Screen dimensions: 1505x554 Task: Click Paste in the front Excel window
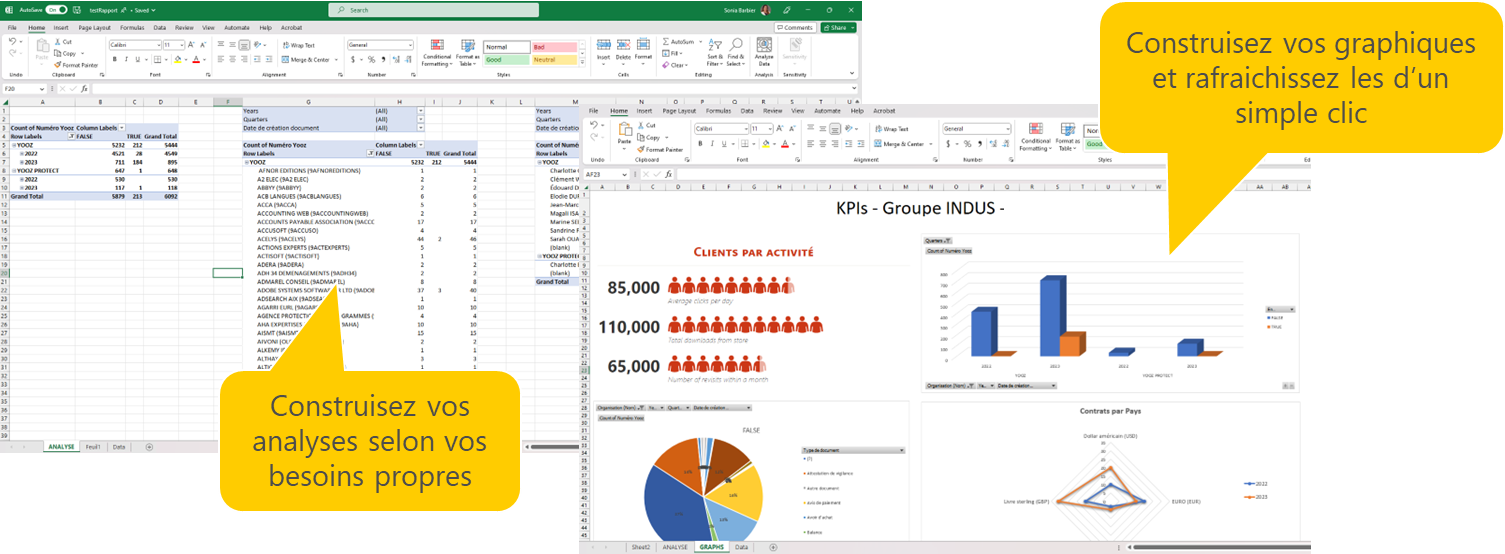(625, 135)
